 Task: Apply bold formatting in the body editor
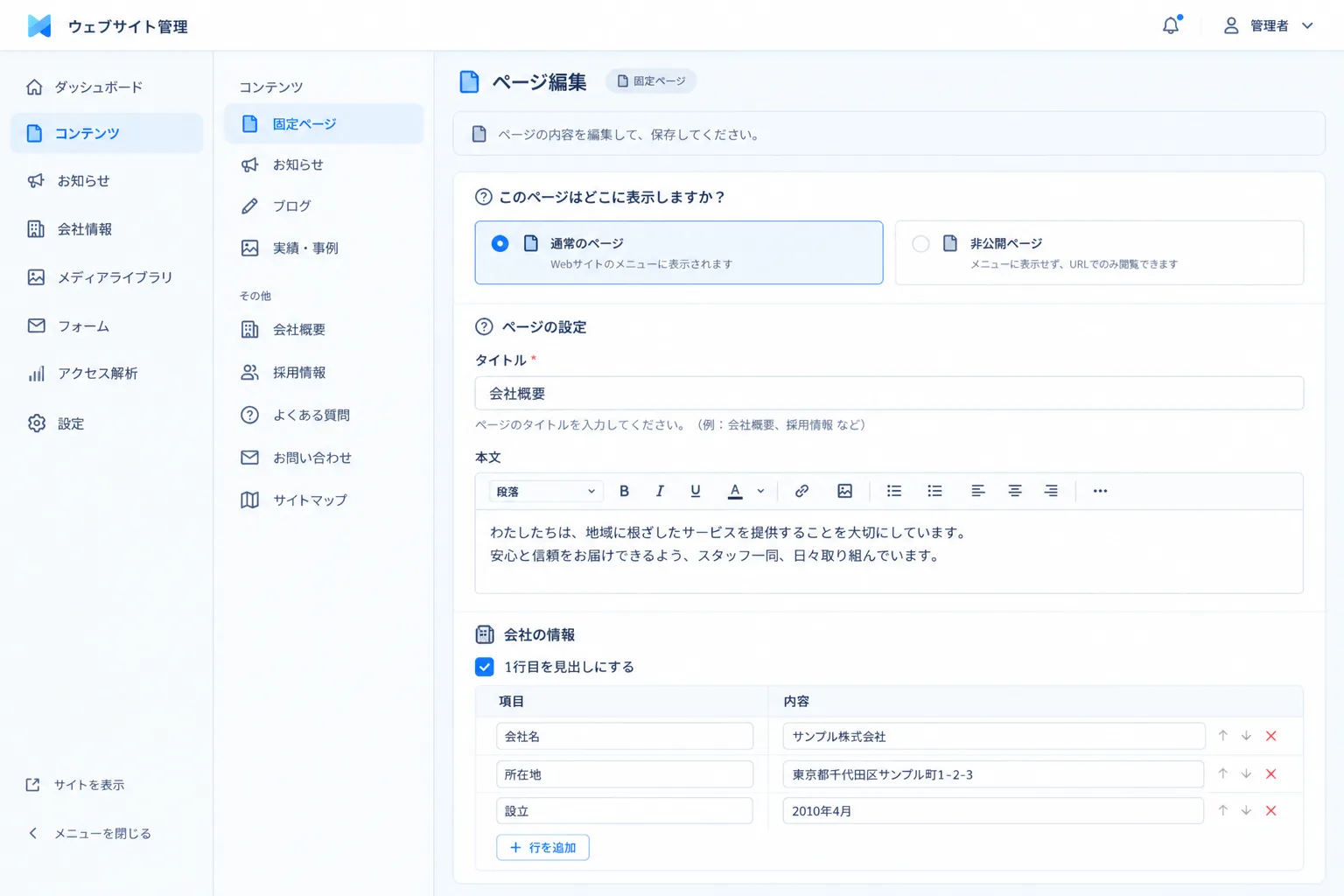[x=624, y=491]
